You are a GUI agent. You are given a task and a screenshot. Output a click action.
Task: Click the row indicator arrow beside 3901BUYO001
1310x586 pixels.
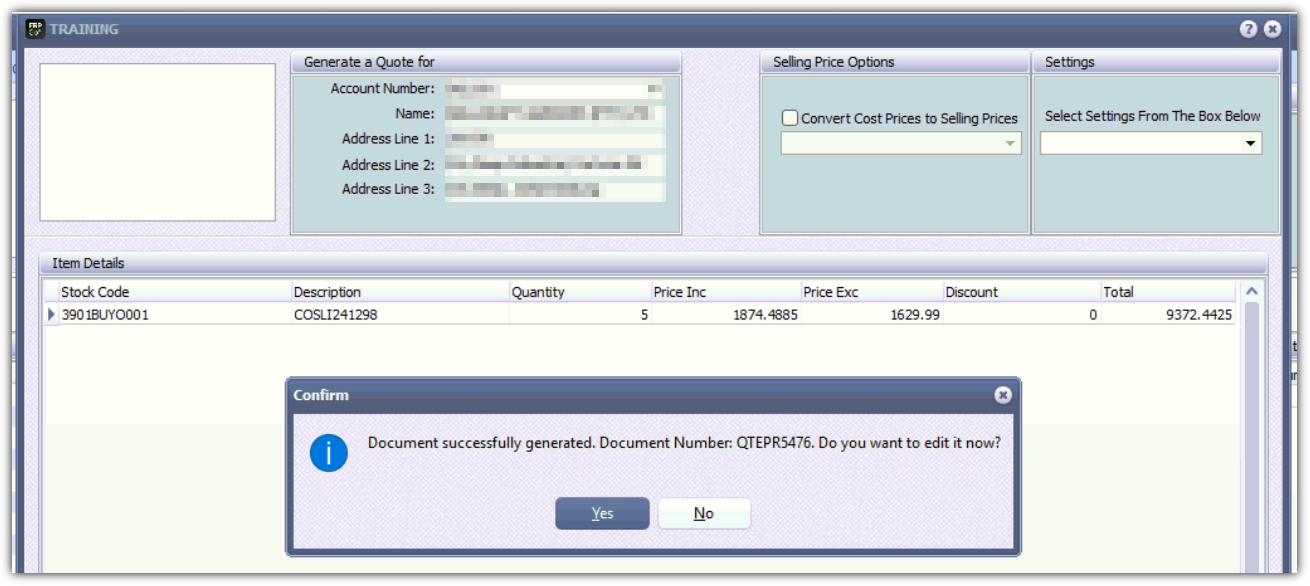[x=52, y=315]
